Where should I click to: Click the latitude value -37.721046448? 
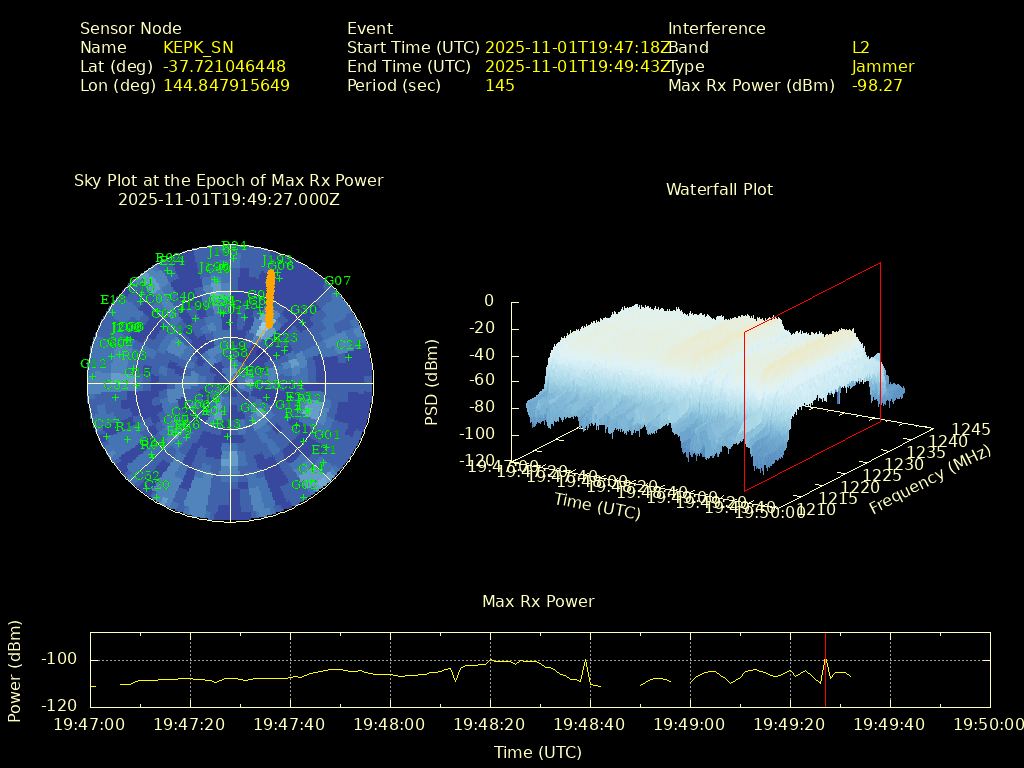click(224, 66)
